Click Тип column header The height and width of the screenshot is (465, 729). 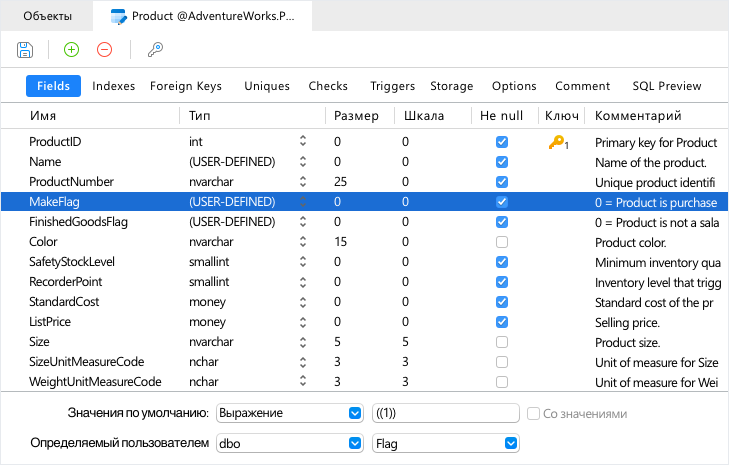[x=199, y=116]
